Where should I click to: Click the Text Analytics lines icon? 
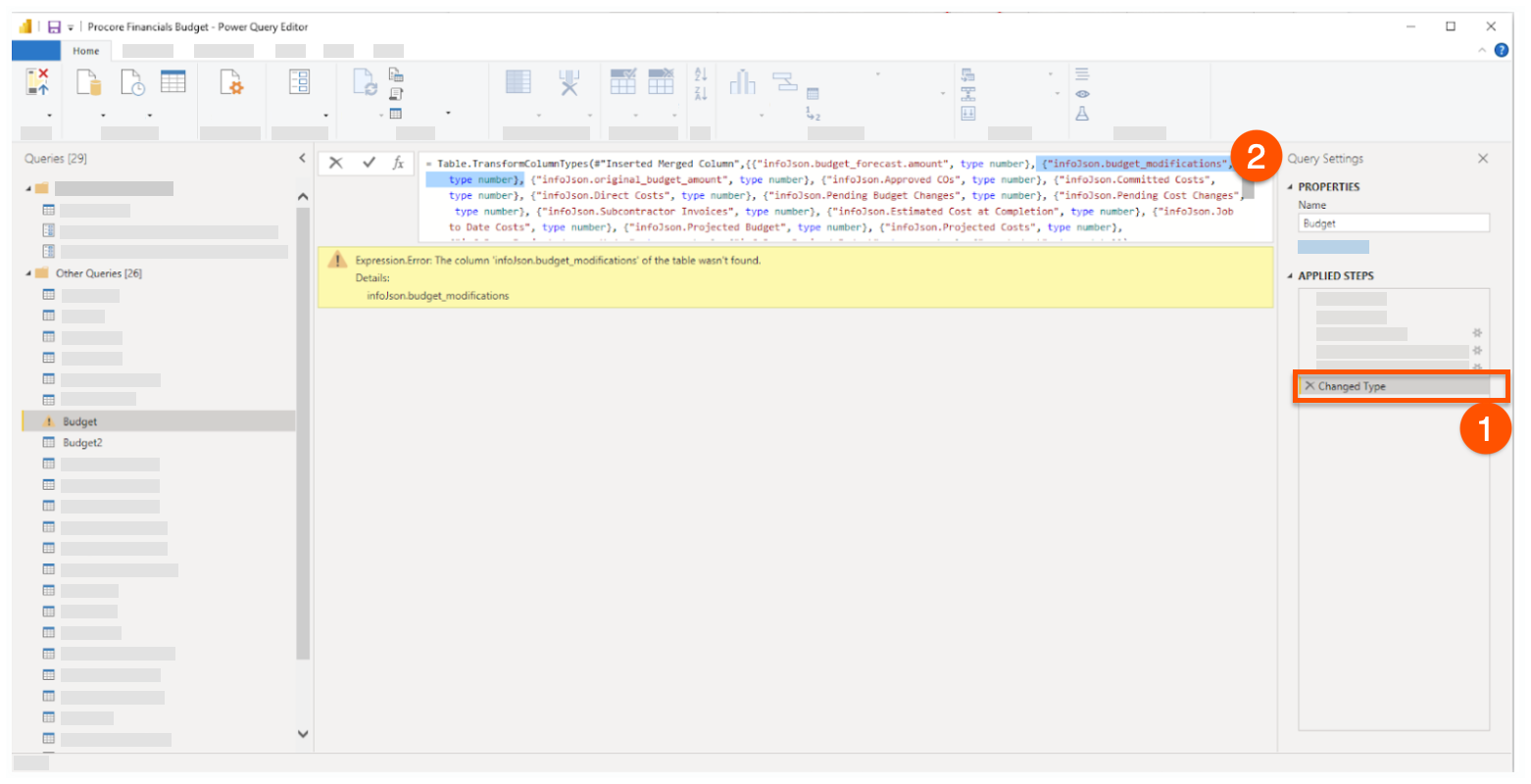point(1082,74)
